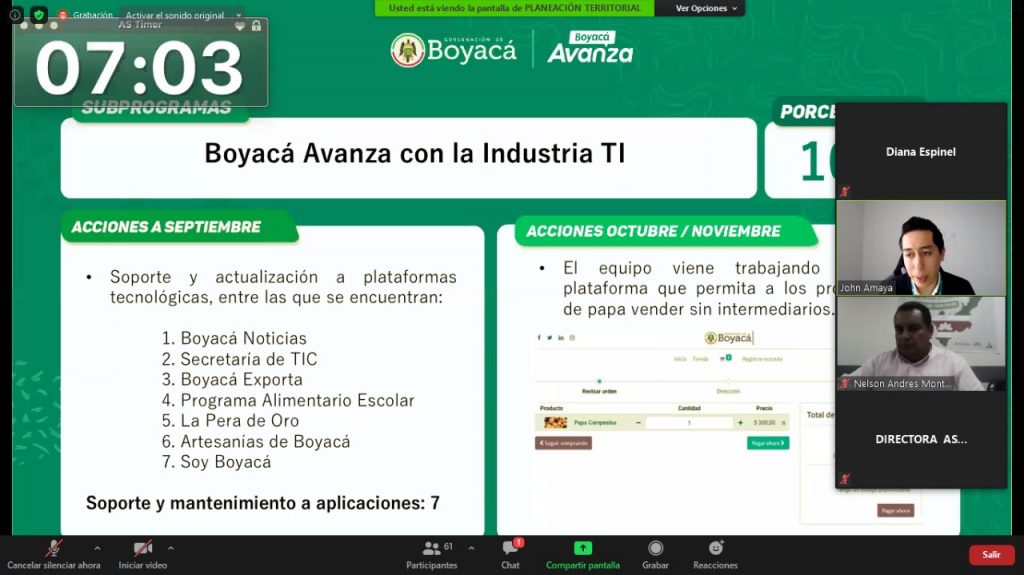The width and height of the screenshot is (1024, 575).
Task: Expand audio options arrow beside microphone
Action: point(97,548)
